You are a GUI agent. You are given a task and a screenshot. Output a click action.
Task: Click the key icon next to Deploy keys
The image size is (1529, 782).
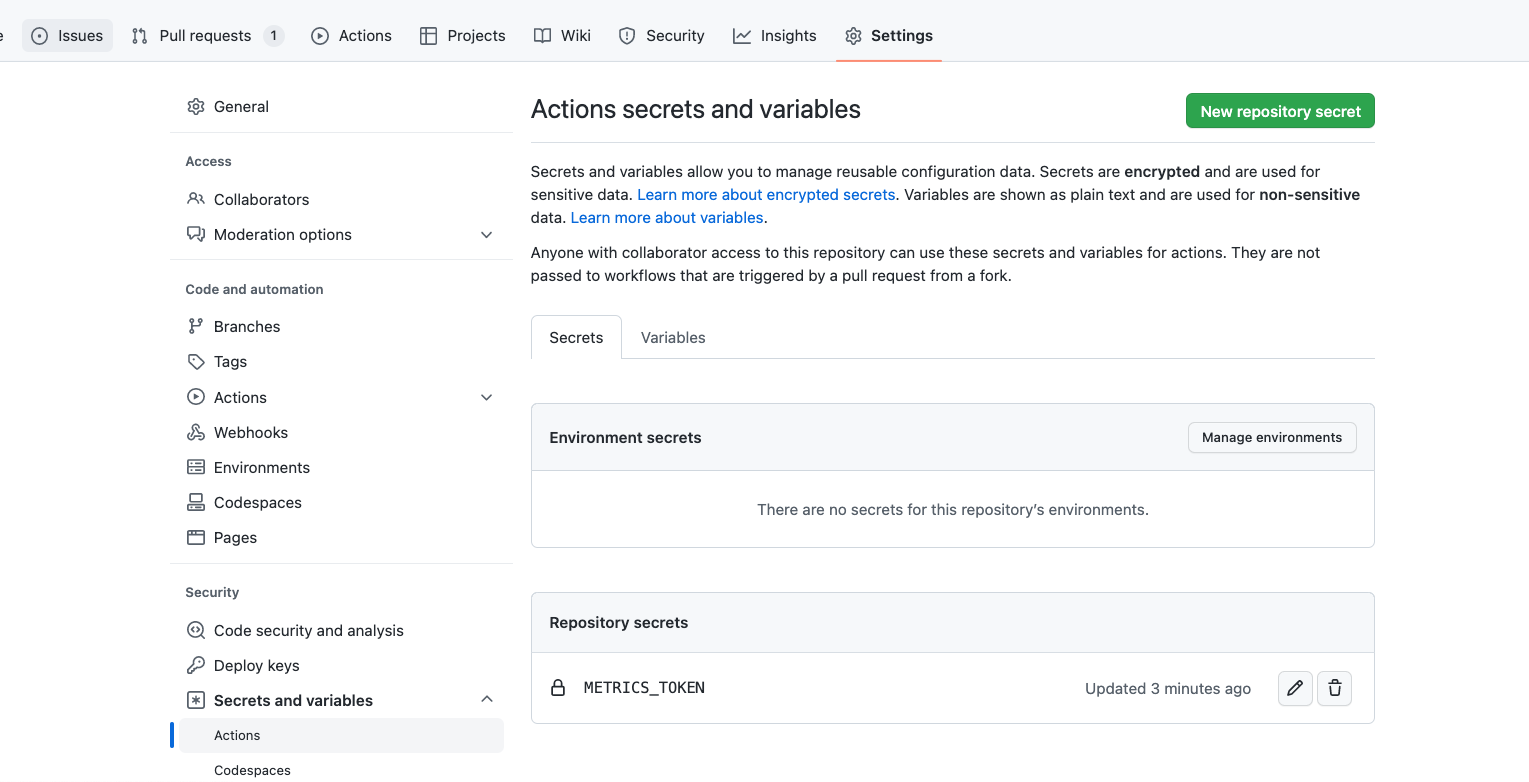coord(196,665)
